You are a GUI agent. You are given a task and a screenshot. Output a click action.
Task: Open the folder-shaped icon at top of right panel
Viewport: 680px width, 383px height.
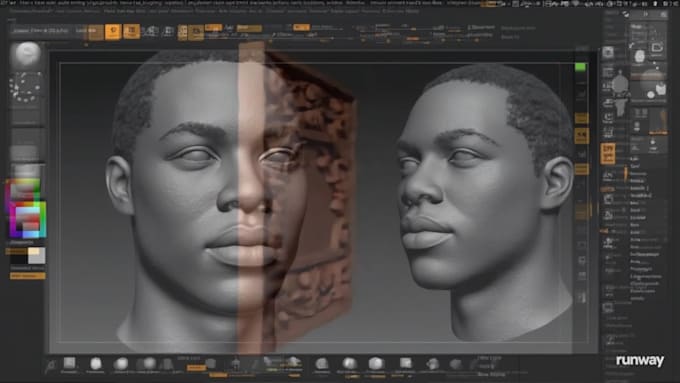tap(657, 47)
